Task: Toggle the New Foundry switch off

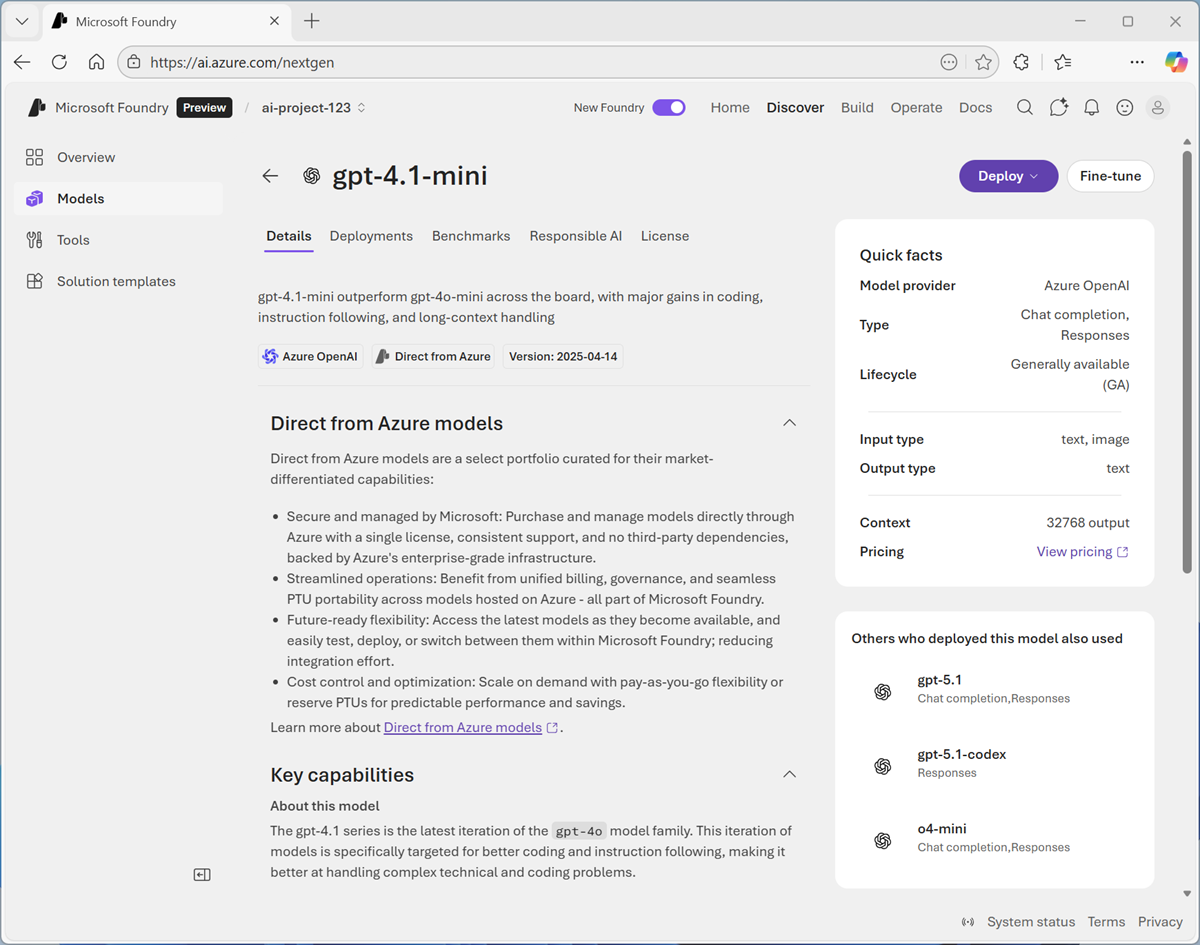Action: click(x=668, y=107)
